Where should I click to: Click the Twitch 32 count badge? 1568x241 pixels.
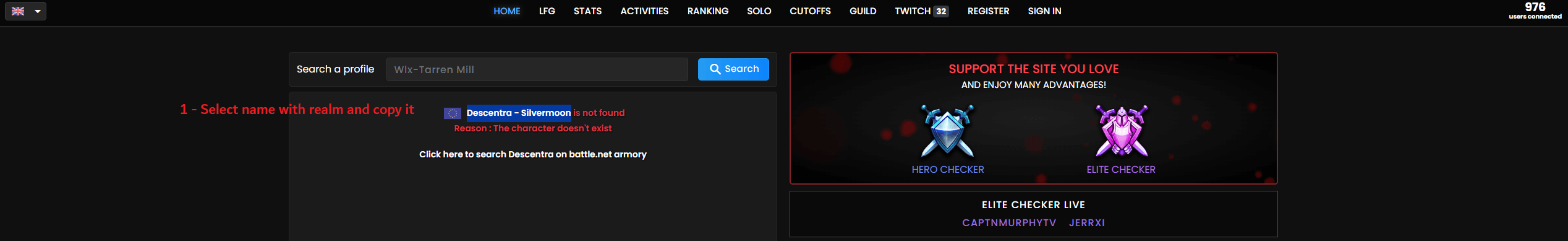coord(941,11)
